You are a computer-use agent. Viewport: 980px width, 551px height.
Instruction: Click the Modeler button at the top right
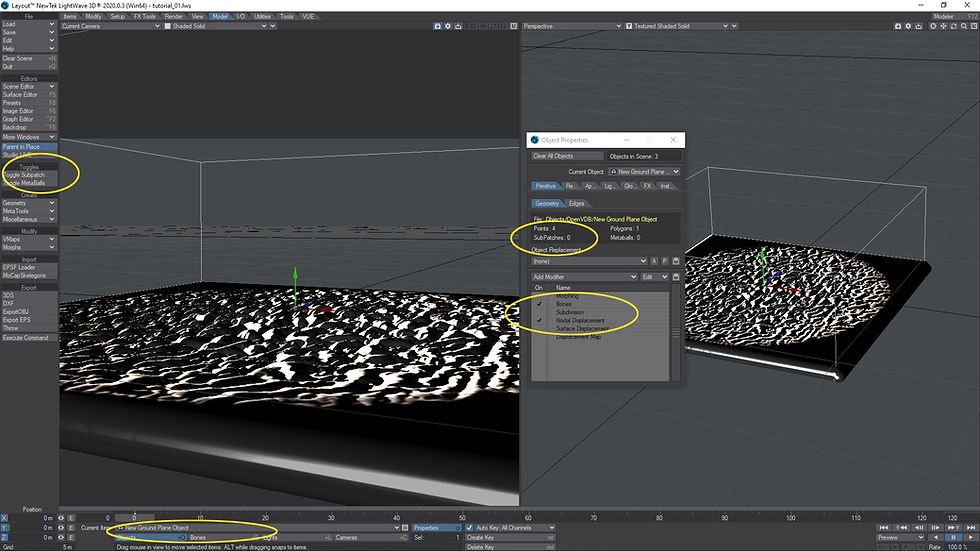pyautogui.click(x=944, y=16)
